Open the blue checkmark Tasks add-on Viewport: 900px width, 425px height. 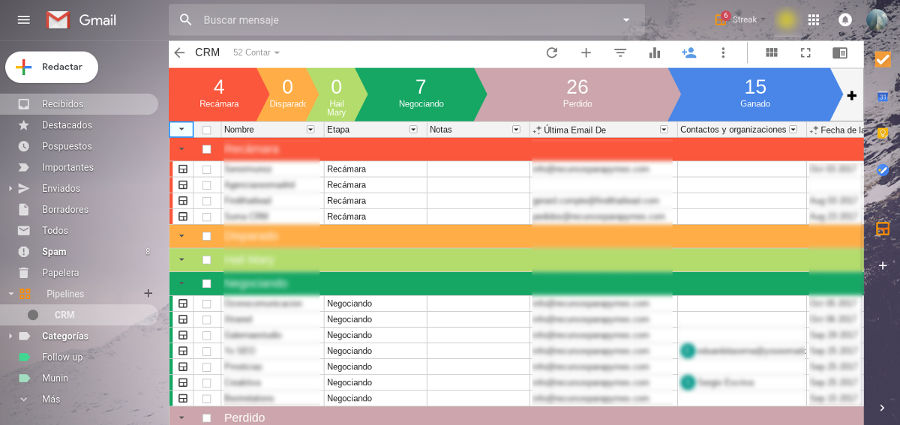883,170
